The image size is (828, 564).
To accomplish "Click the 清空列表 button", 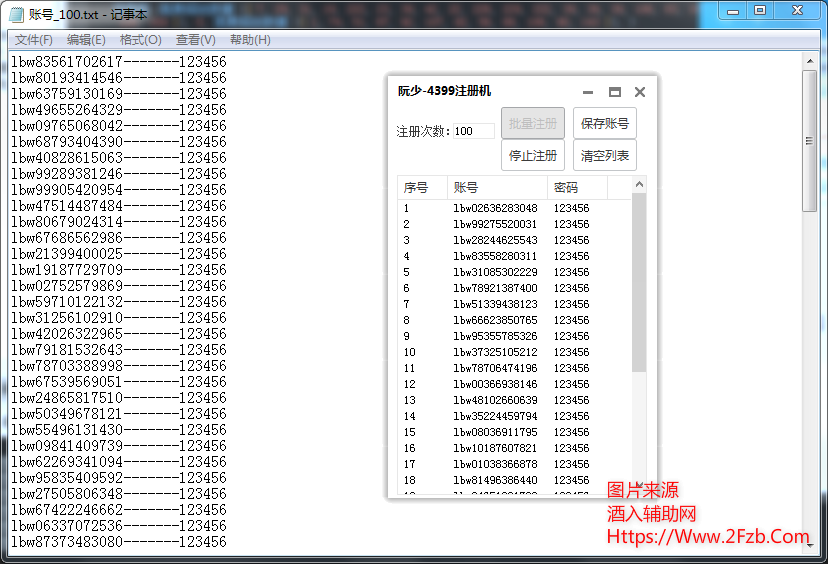I will 604,156.
